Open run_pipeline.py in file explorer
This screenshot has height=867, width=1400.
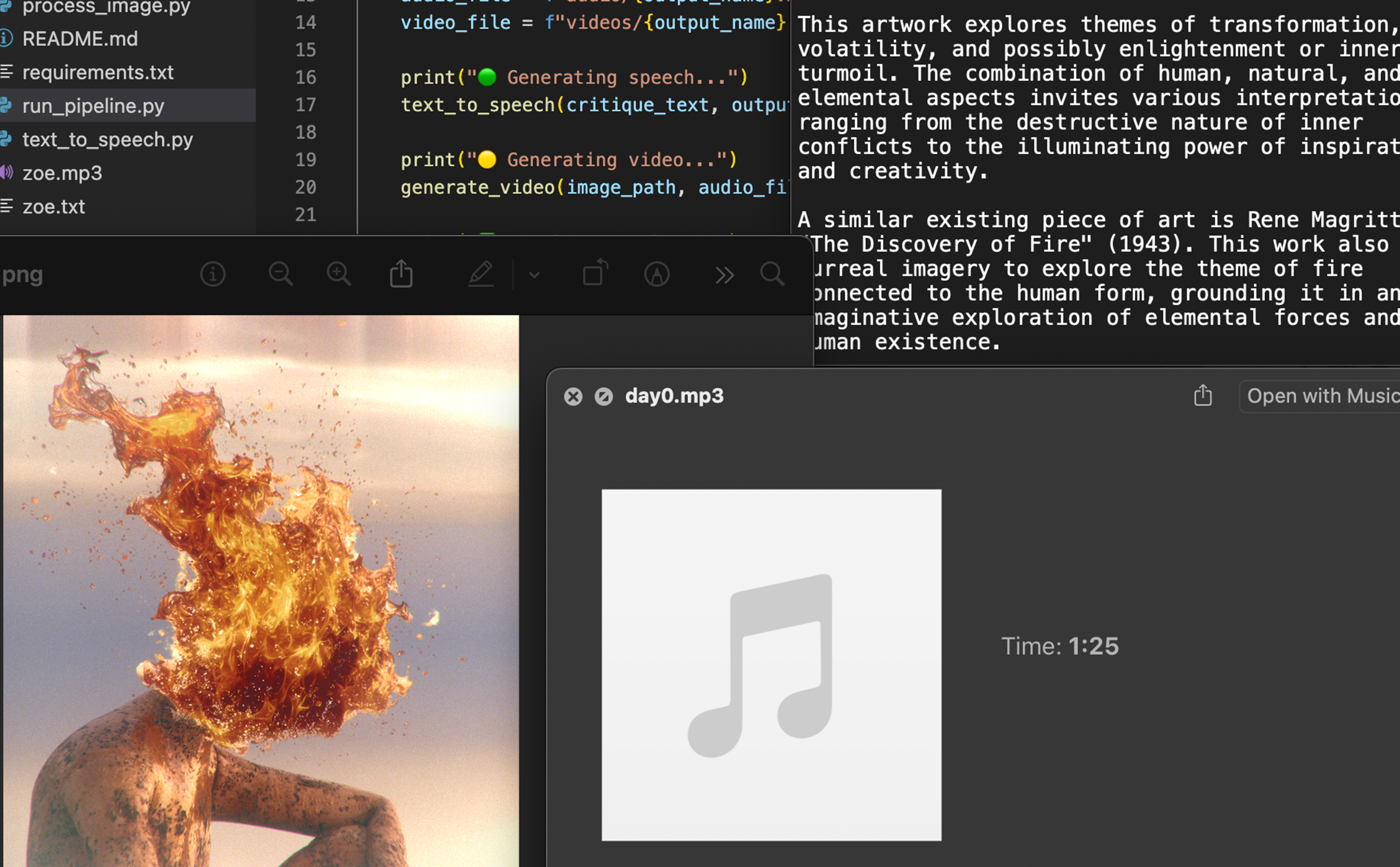point(93,106)
